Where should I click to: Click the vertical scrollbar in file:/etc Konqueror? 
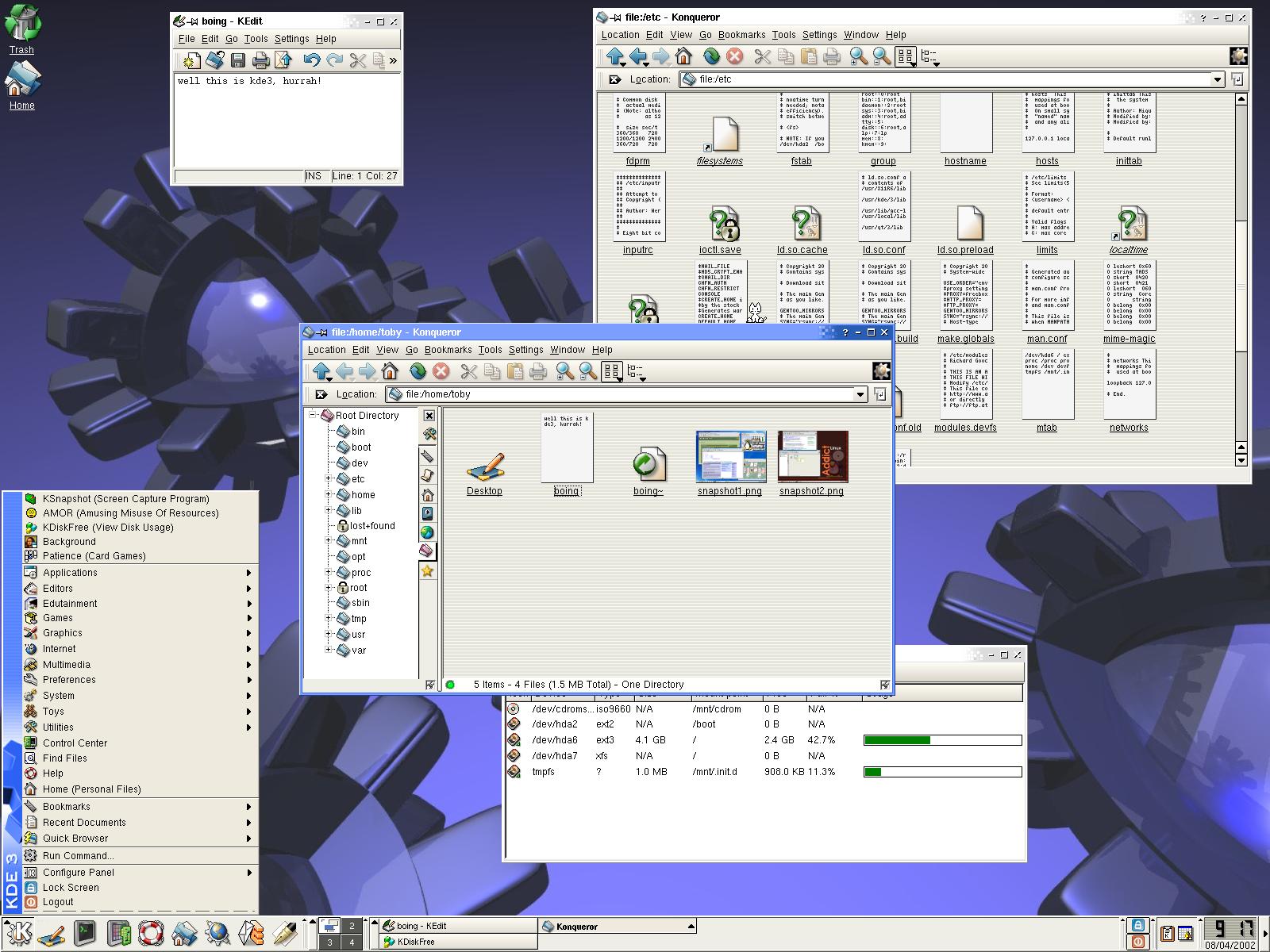(x=1242, y=278)
